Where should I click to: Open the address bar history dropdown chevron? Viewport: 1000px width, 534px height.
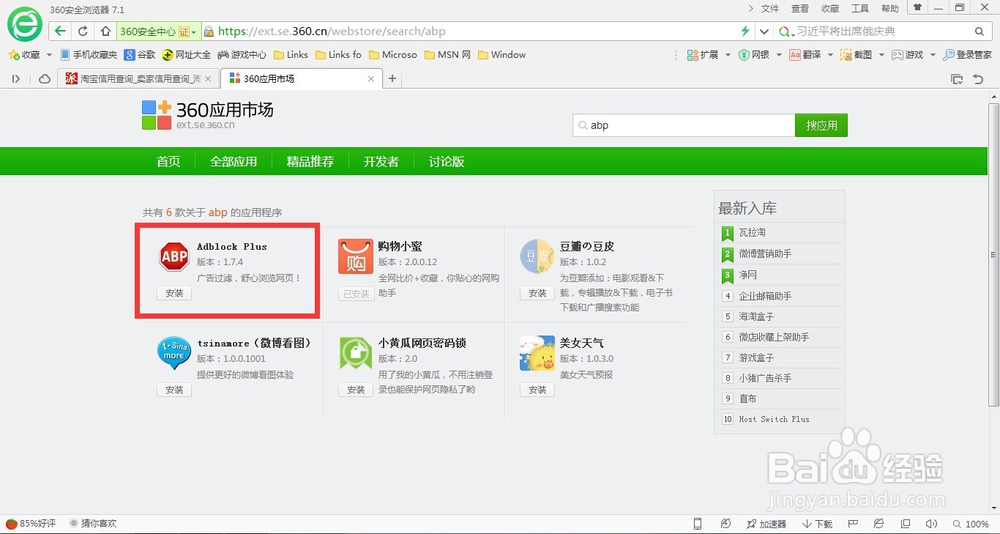point(764,31)
